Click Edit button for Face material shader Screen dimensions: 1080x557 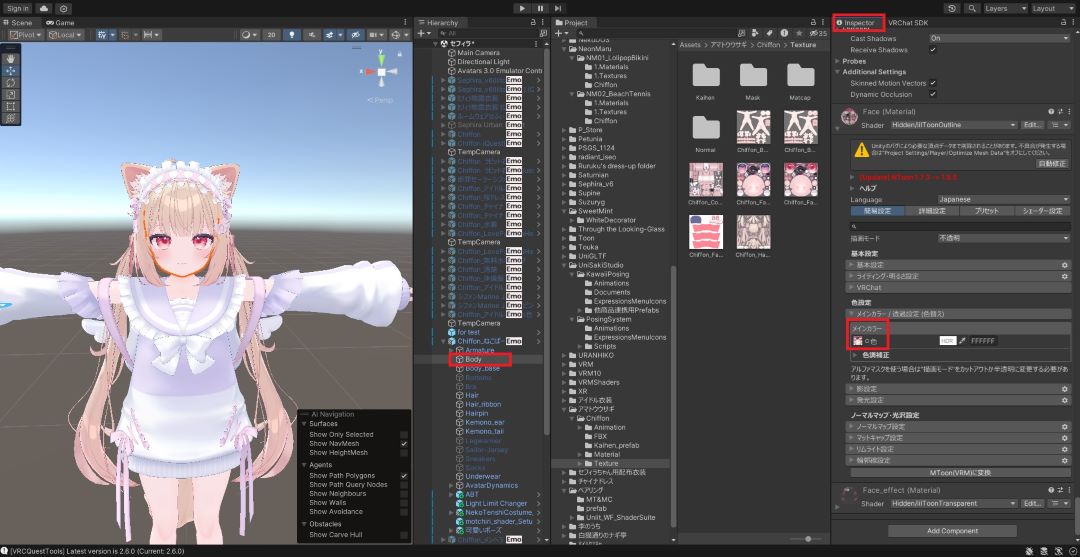coord(1032,125)
